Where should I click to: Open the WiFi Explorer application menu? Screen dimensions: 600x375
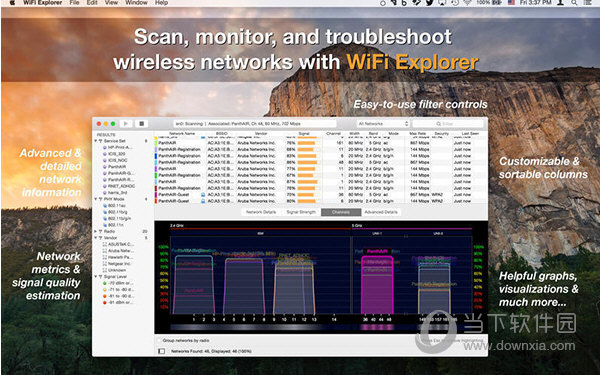42,3
